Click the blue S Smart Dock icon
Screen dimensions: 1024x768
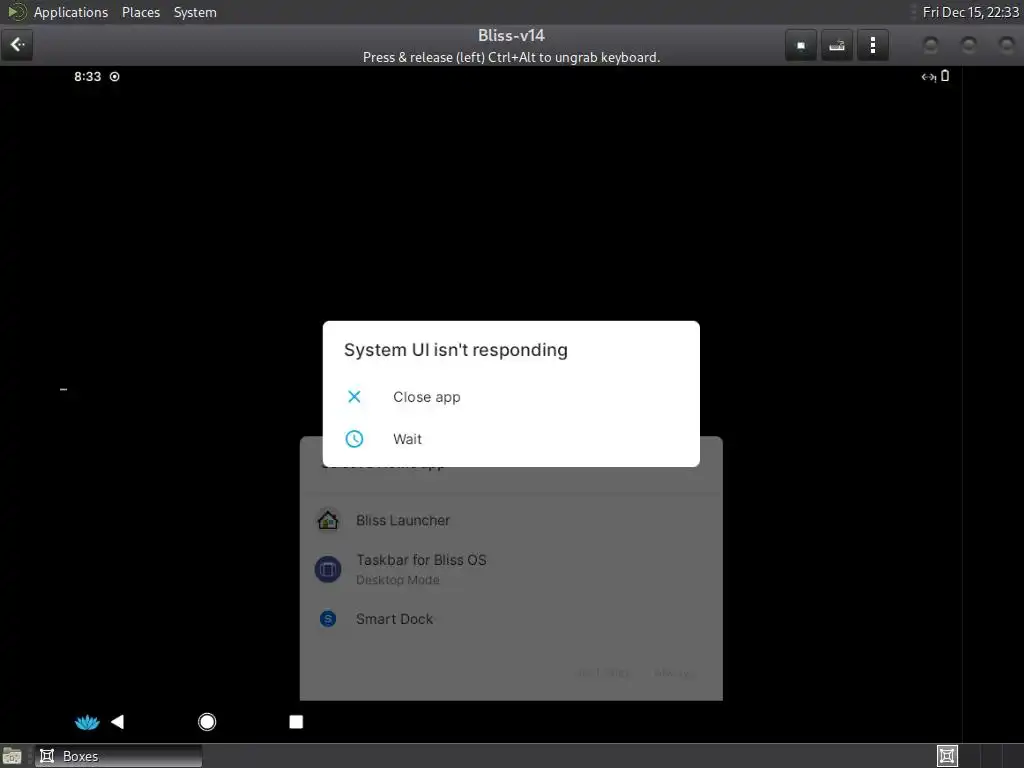point(328,618)
